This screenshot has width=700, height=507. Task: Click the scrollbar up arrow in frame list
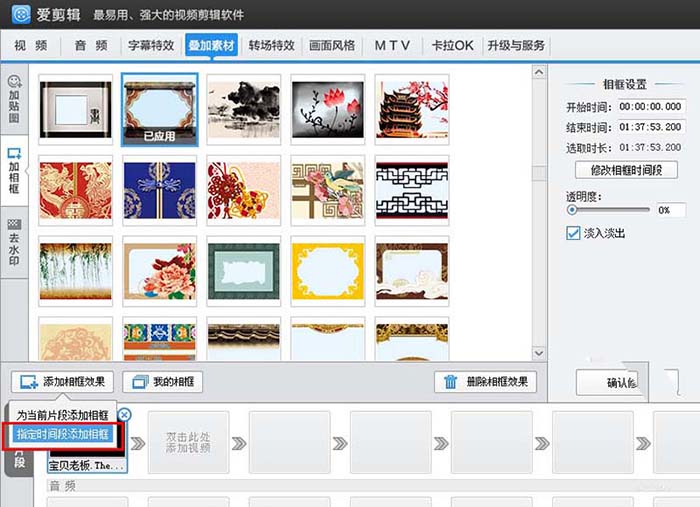point(539,75)
